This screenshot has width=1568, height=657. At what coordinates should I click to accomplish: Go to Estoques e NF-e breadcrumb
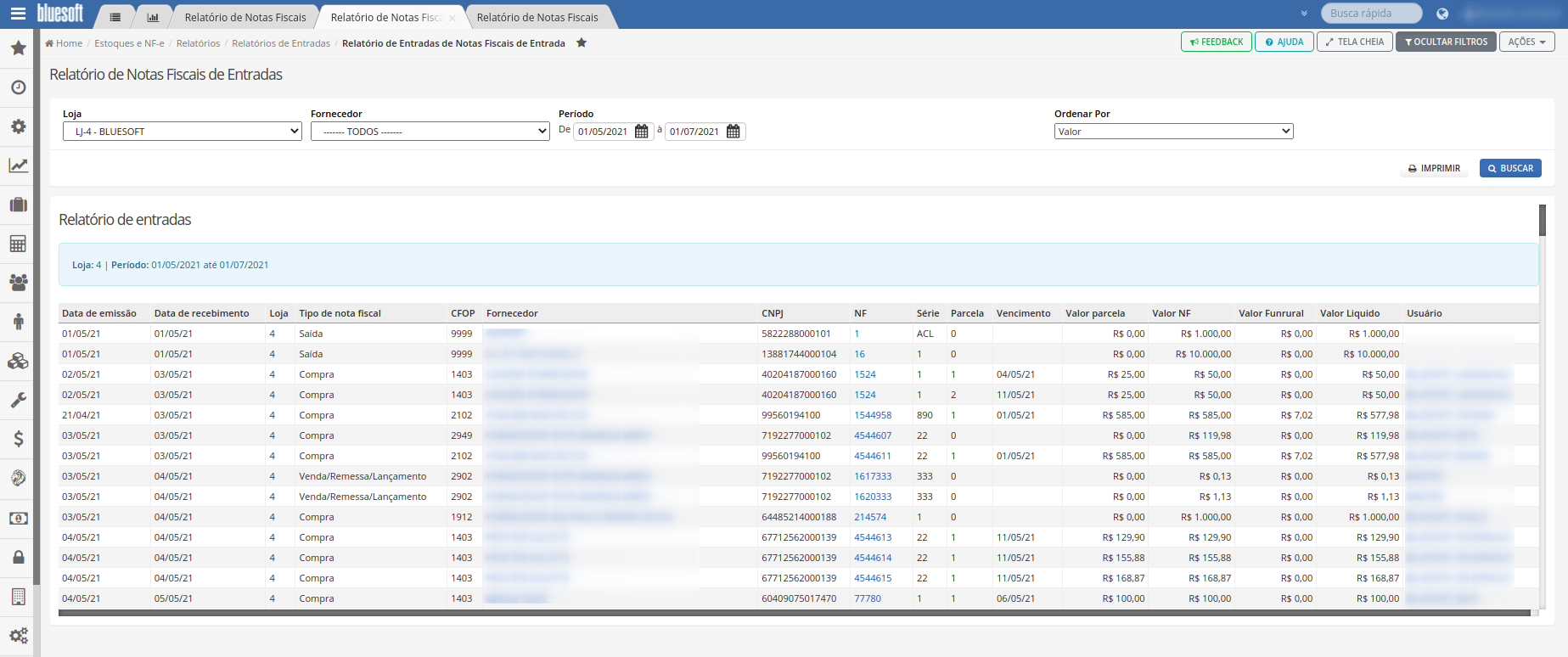[129, 43]
